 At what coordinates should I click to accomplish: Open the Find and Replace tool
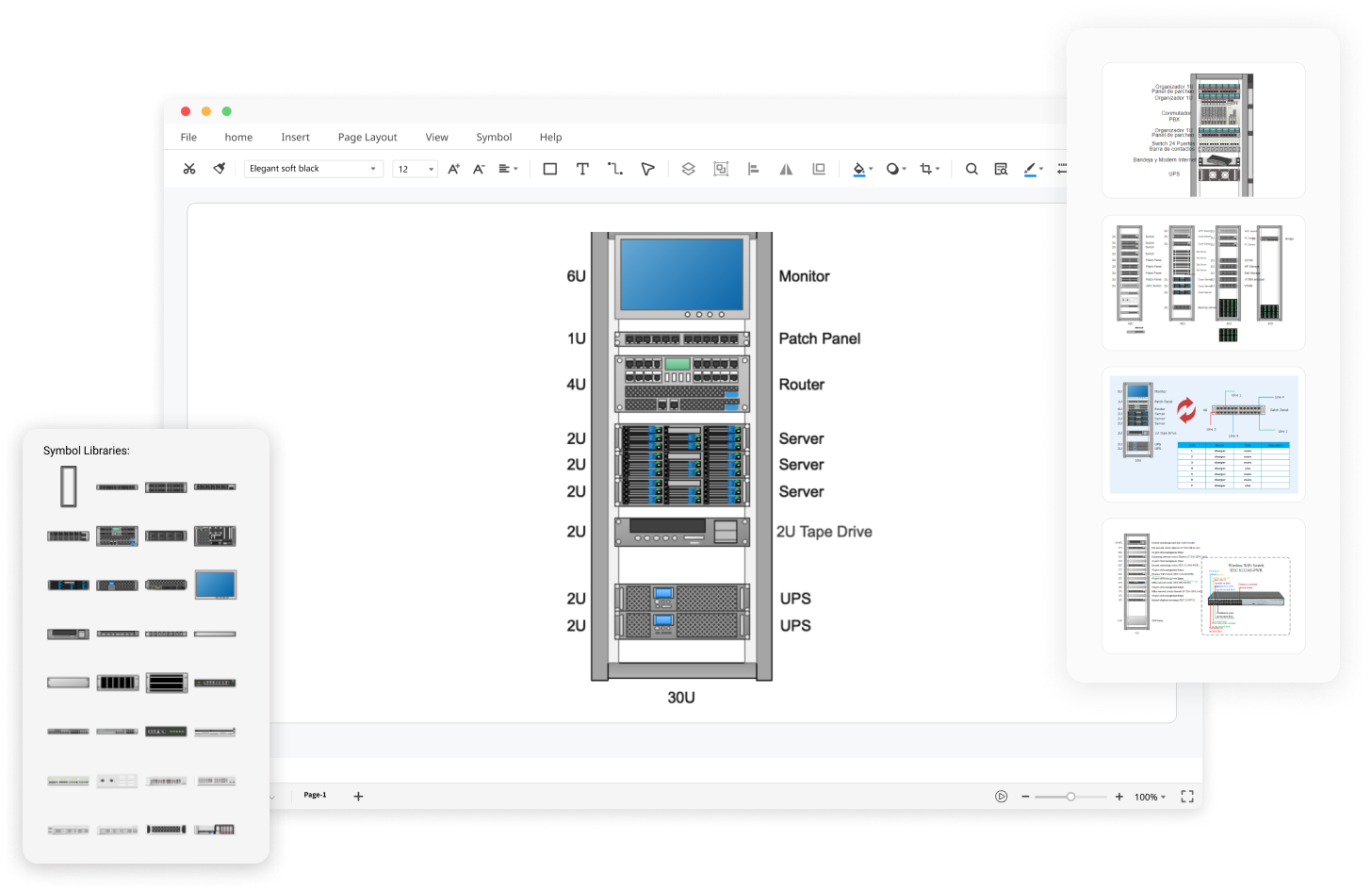pyautogui.click(x=1001, y=169)
